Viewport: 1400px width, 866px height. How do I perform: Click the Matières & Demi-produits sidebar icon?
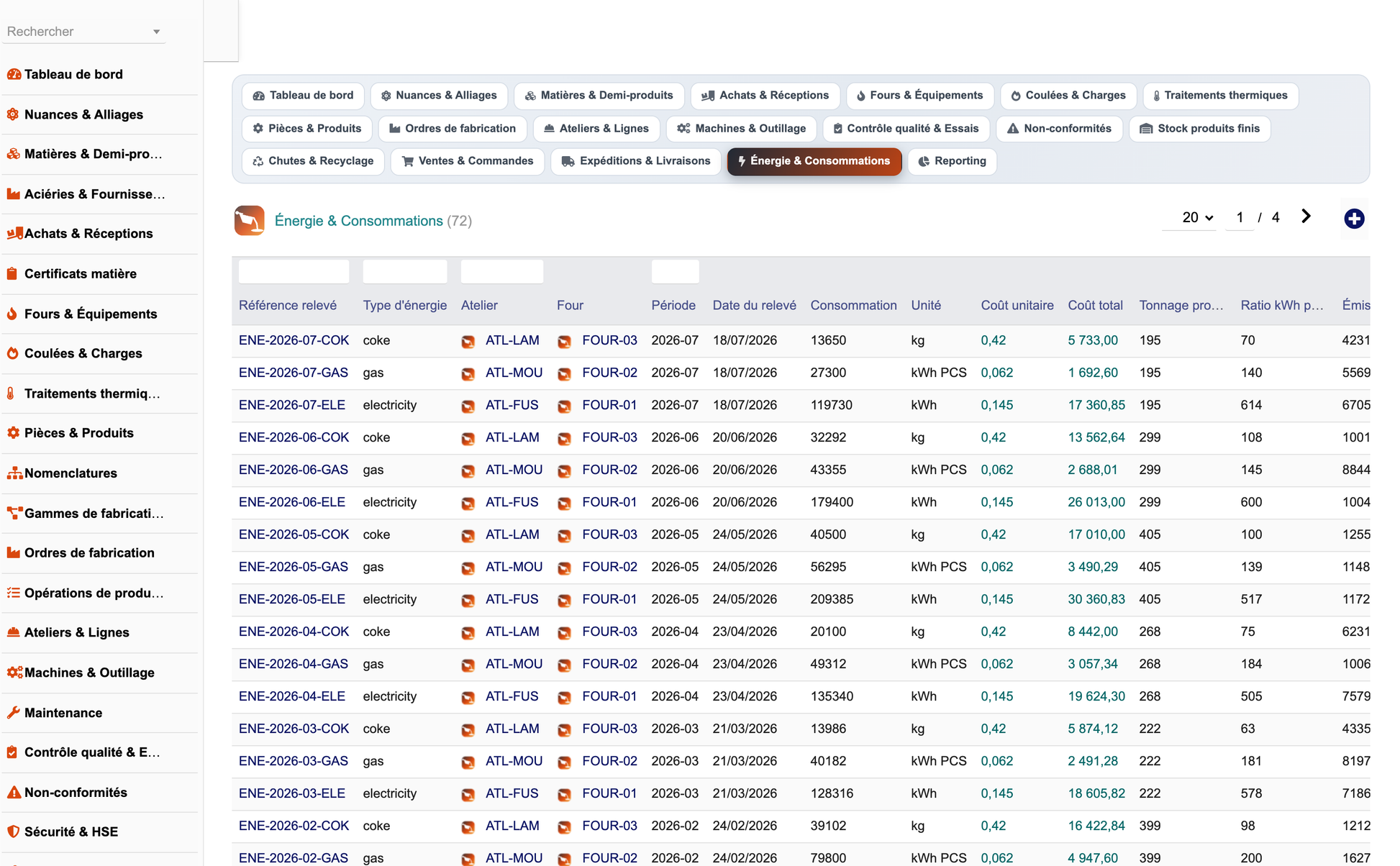[13, 154]
